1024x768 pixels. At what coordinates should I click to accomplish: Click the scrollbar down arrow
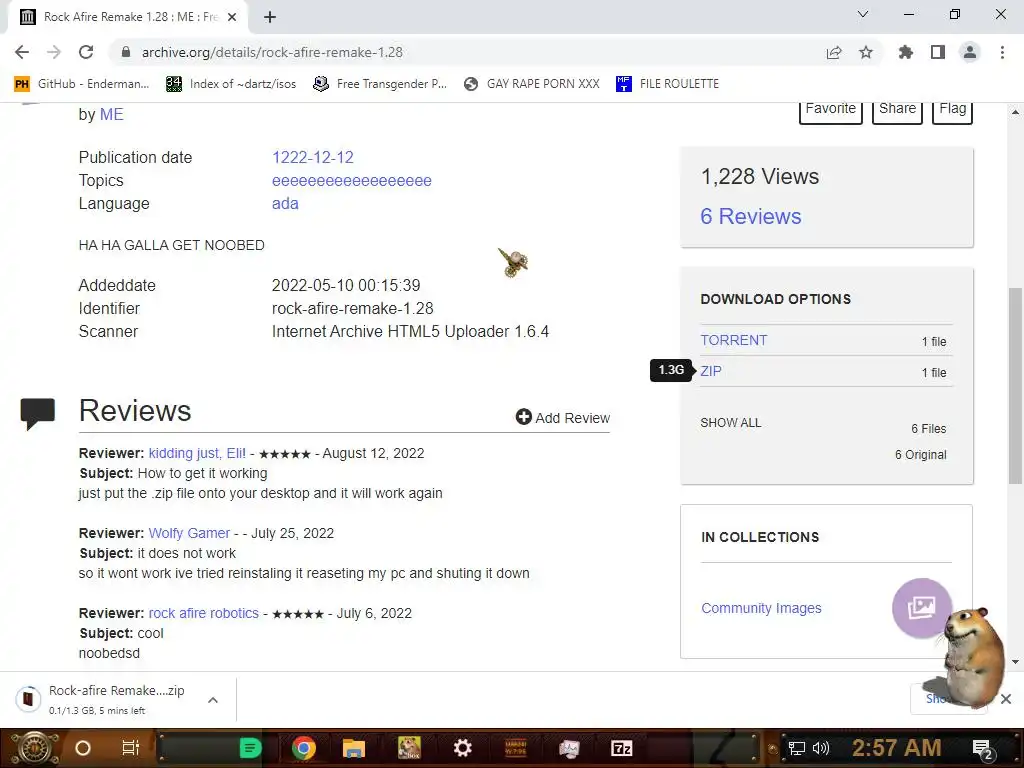click(x=1015, y=662)
